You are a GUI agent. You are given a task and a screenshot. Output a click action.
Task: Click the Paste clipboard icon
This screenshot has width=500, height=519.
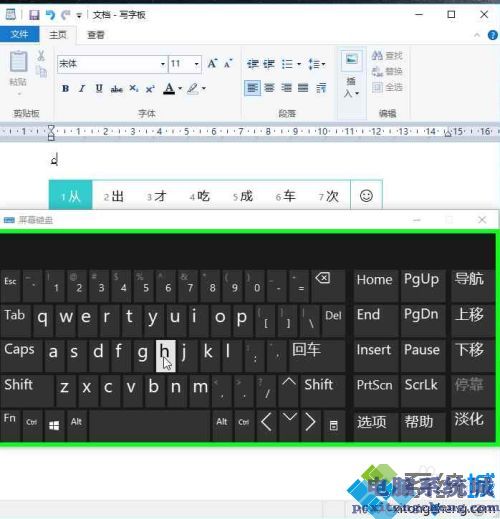click(x=18, y=62)
